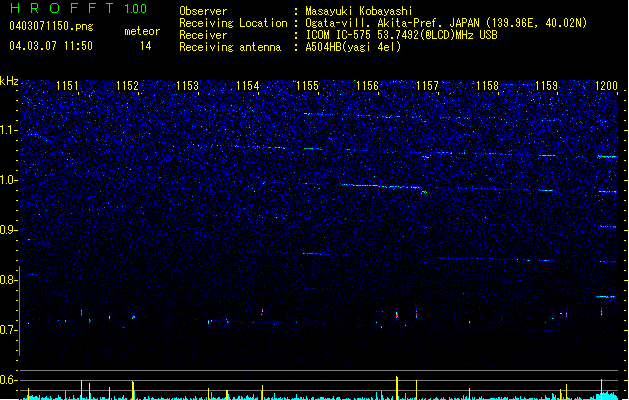
Task: Click the 0.9 kHz axis label
Action: tap(9, 230)
